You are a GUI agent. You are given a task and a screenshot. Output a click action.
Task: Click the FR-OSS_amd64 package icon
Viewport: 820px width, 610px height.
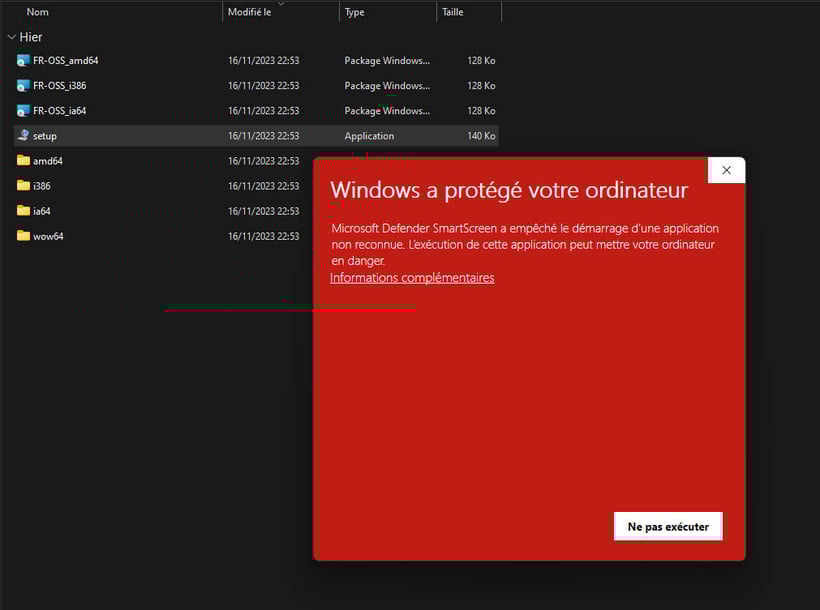pyautogui.click(x=23, y=61)
